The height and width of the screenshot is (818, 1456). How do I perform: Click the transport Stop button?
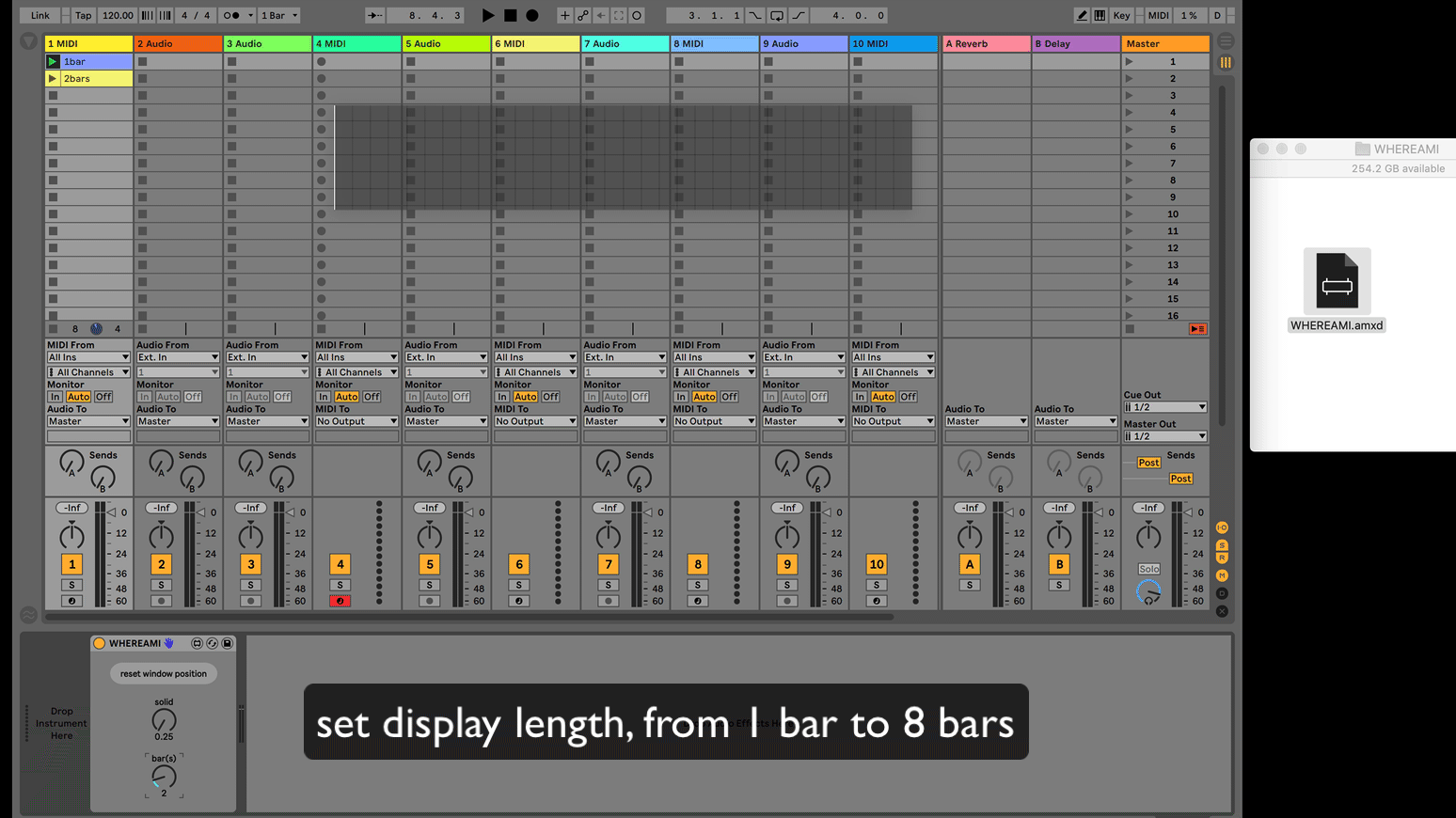click(510, 15)
